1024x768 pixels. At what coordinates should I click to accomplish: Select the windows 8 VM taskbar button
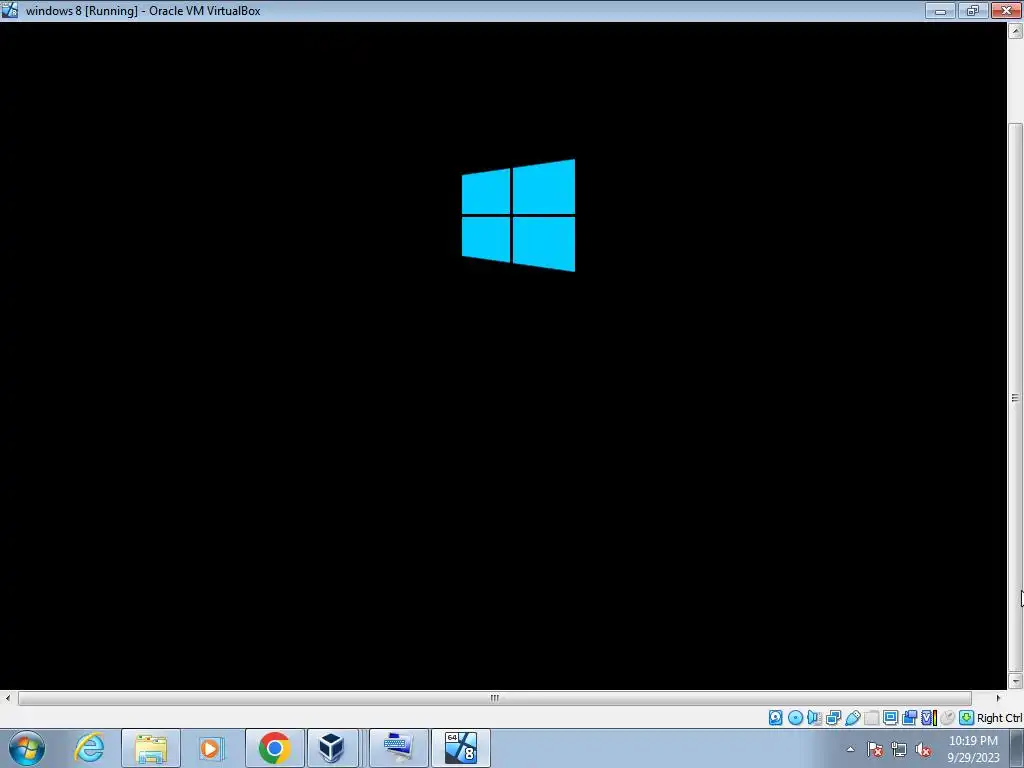(460, 748)
